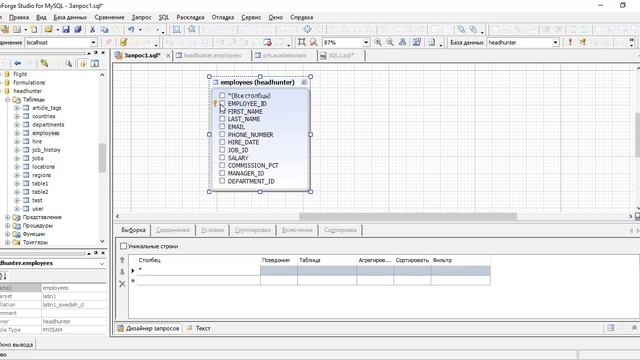Click the red X delete row icon
This screenshot has width=640, height=360.
click(122, 284)
